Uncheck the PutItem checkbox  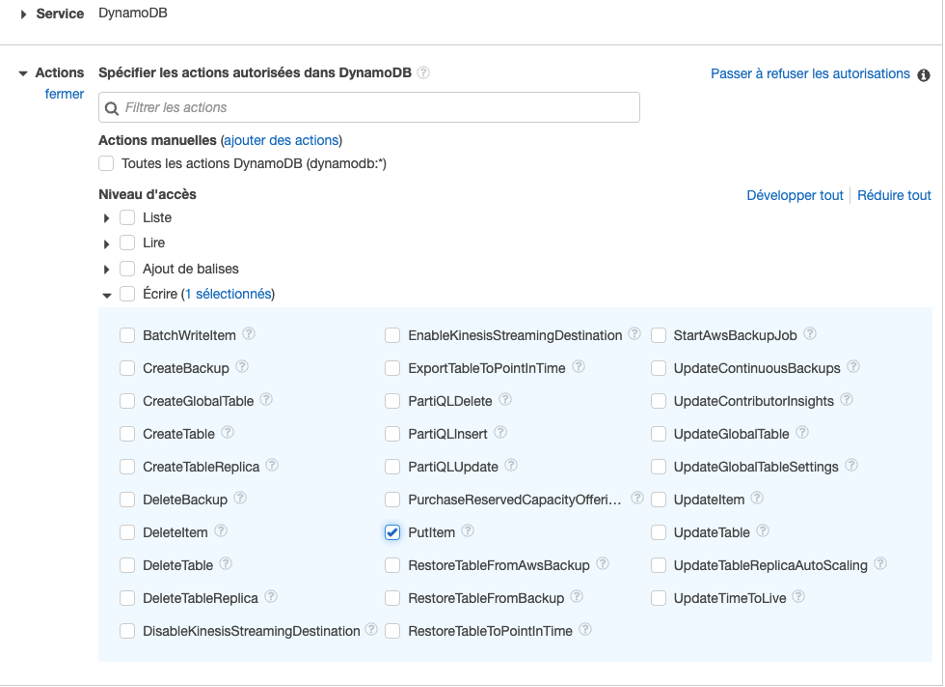[x=392, y=532]
